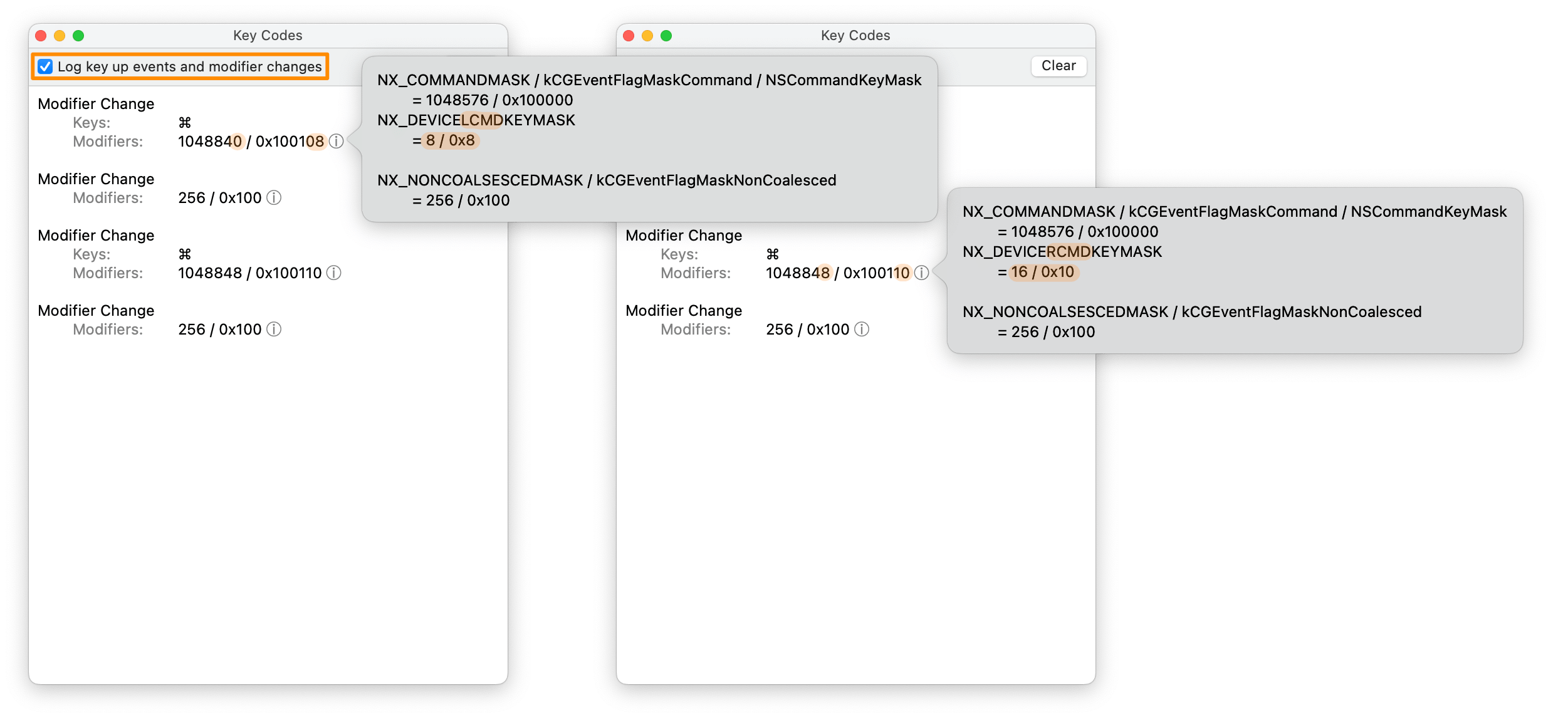This screenshot has width=1568, height=718.
Task: Disable "Log key up events and modifier changes"
Action: click(44, 66)
